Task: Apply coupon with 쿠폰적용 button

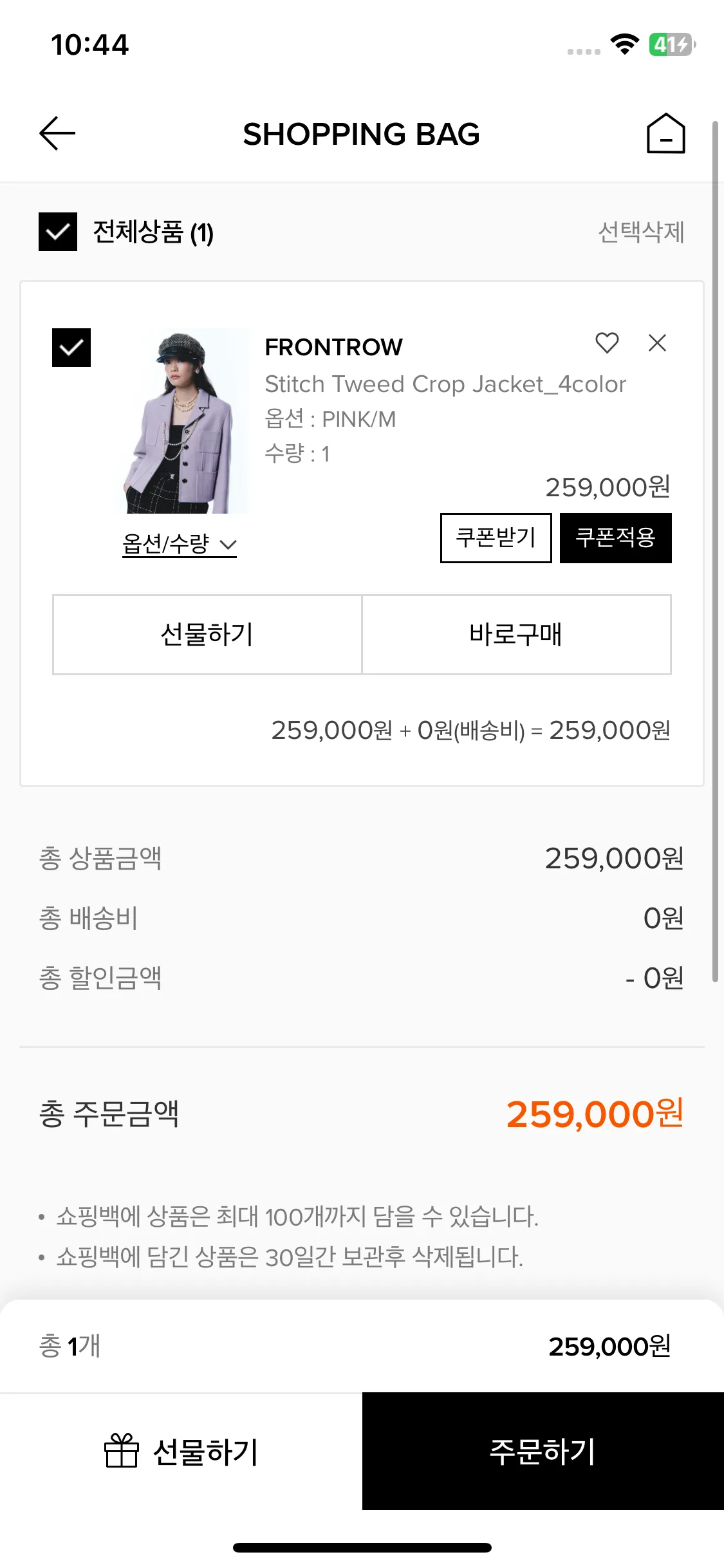Action: [616, 537]
